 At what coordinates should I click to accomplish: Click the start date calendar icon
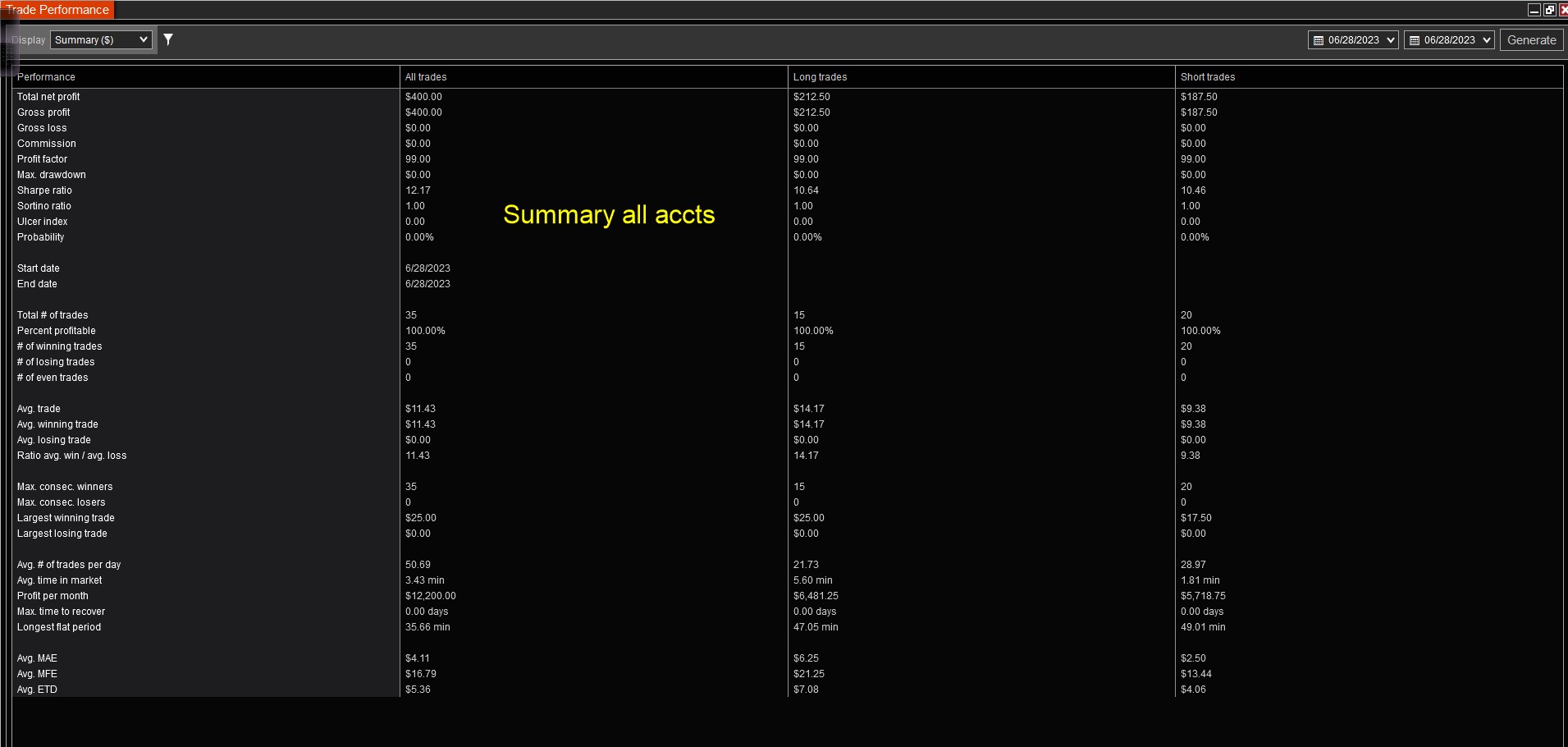[1319, 40]
